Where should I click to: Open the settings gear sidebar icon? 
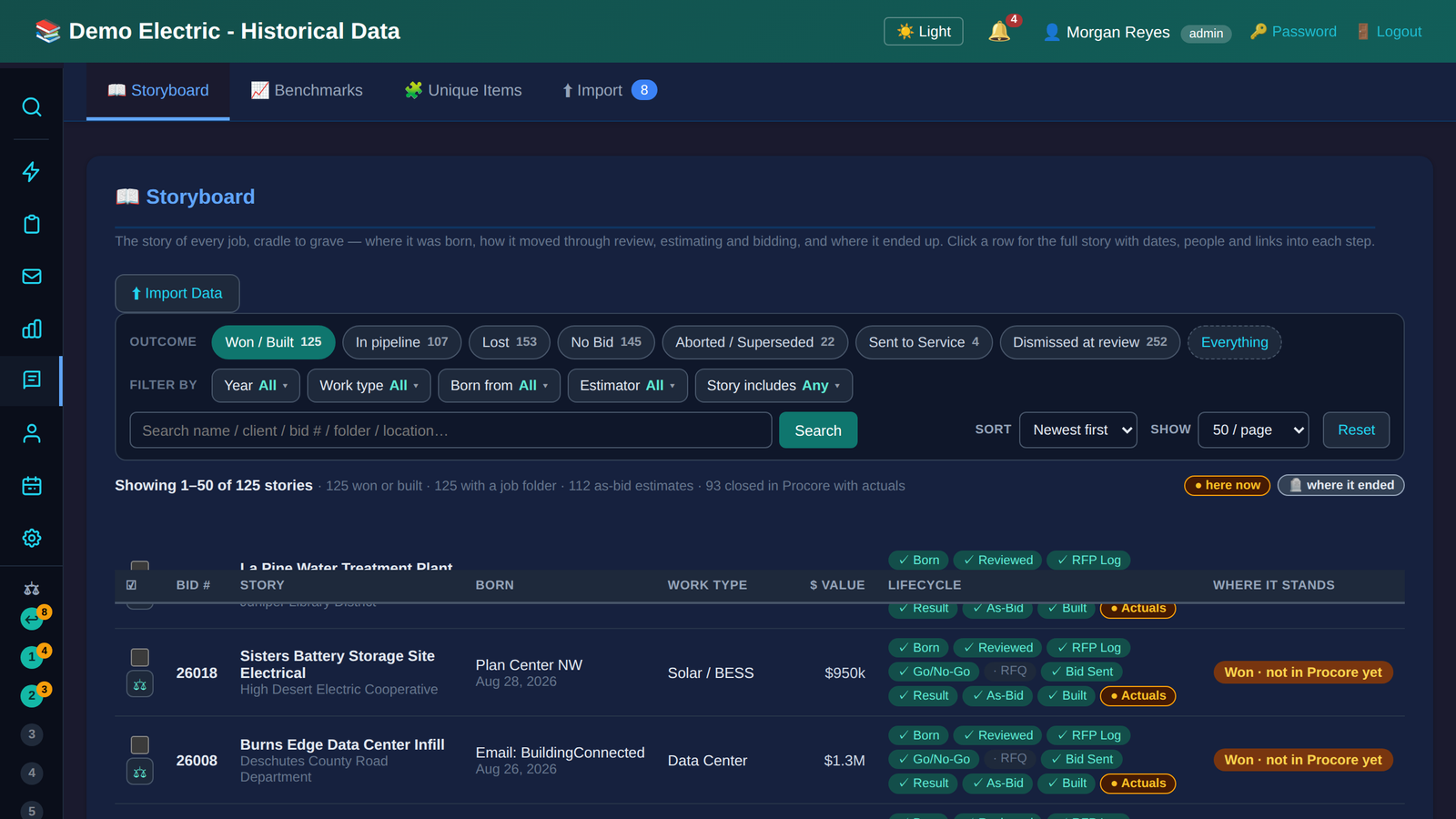pos(32,538)
